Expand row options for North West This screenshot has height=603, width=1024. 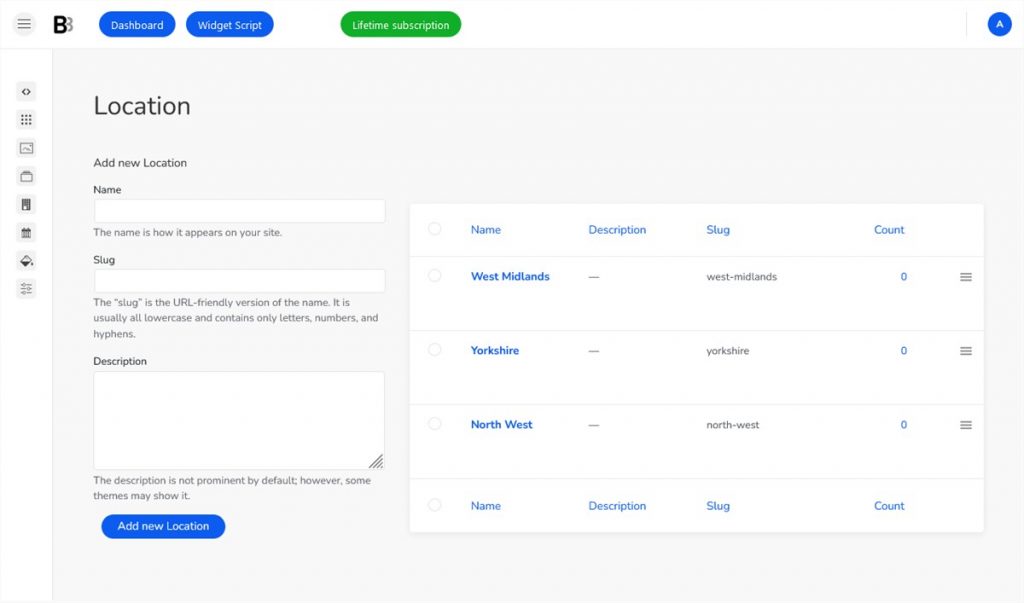pos(965,424)
